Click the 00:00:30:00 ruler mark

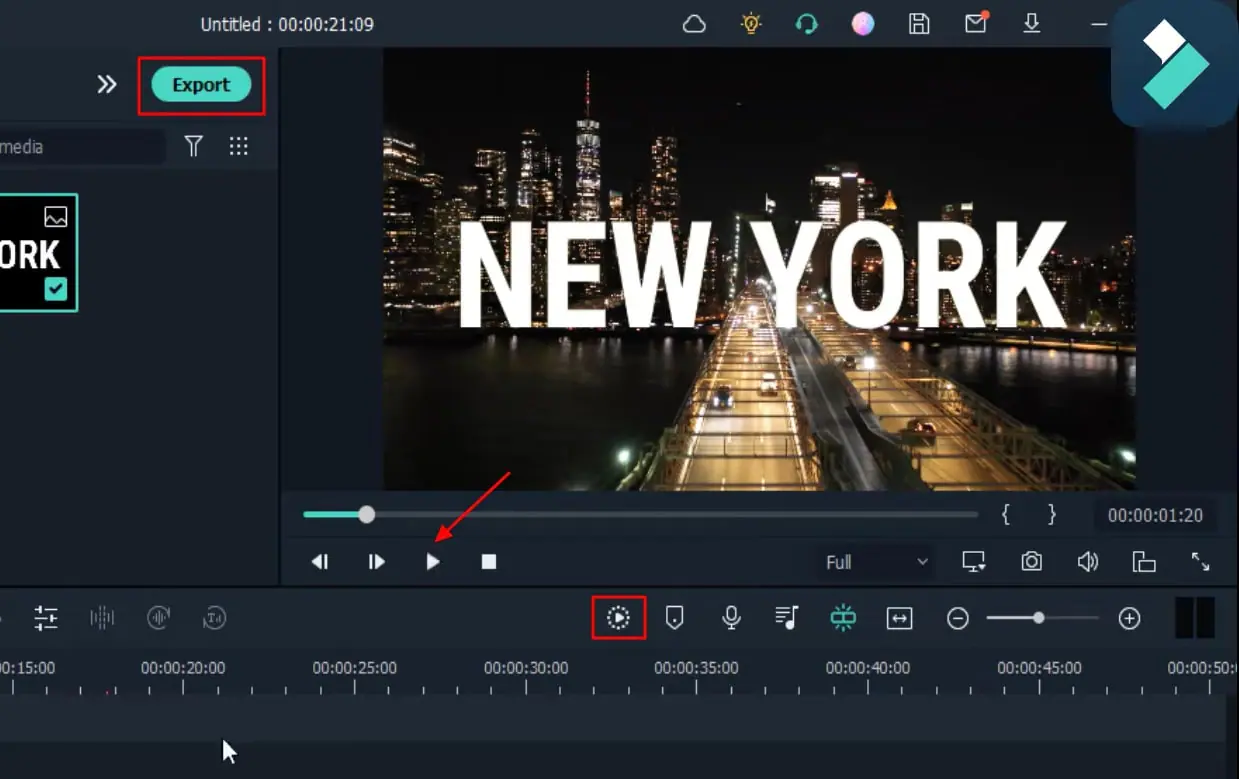coord(526,668)
